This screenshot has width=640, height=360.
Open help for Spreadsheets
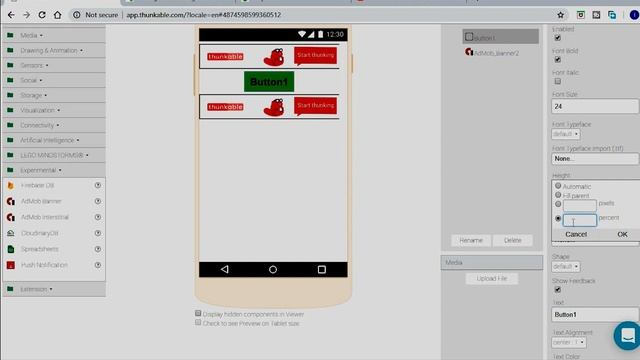[98, 249]
